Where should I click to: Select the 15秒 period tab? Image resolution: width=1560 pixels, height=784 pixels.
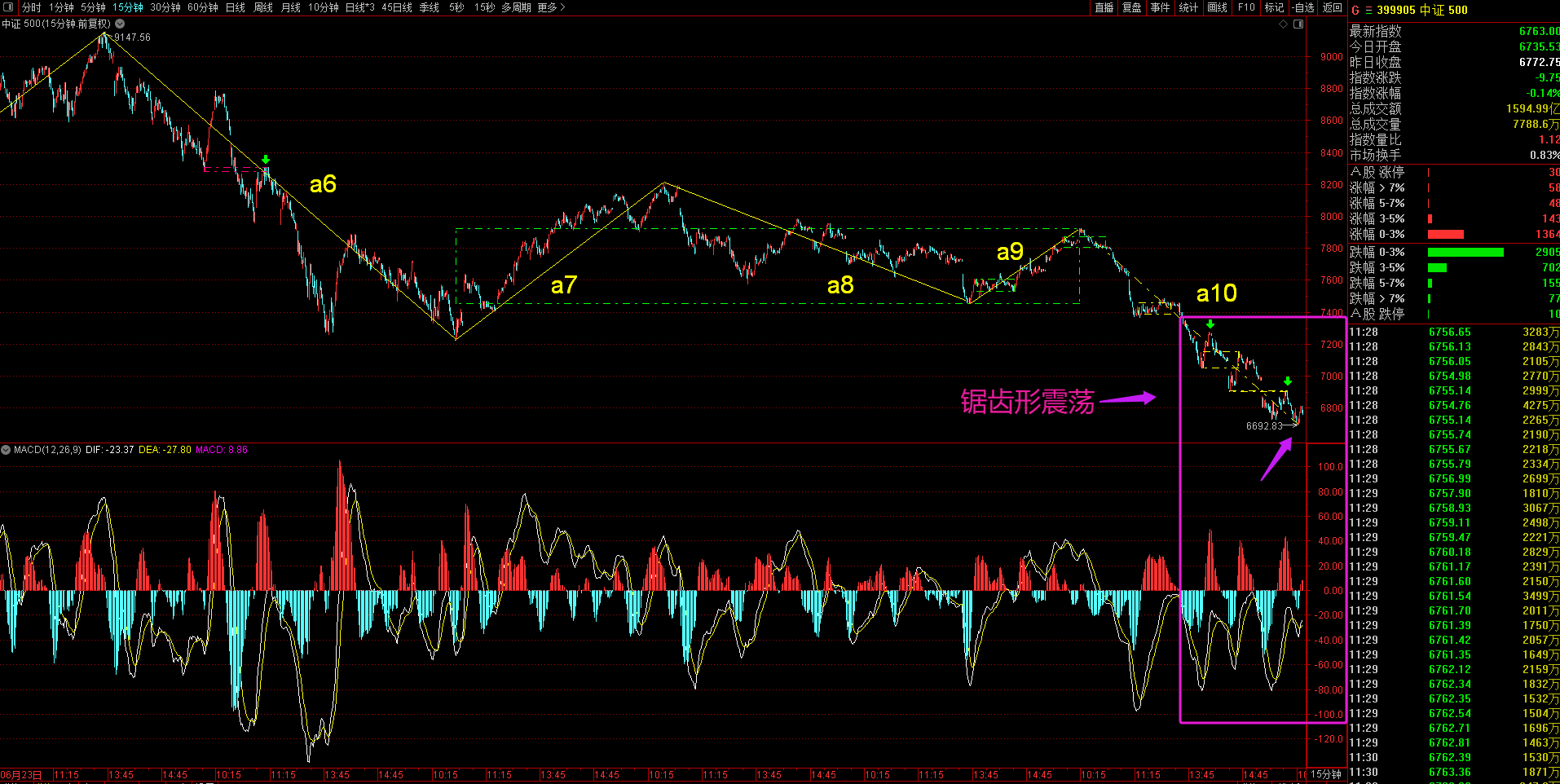tap(484, 7)
